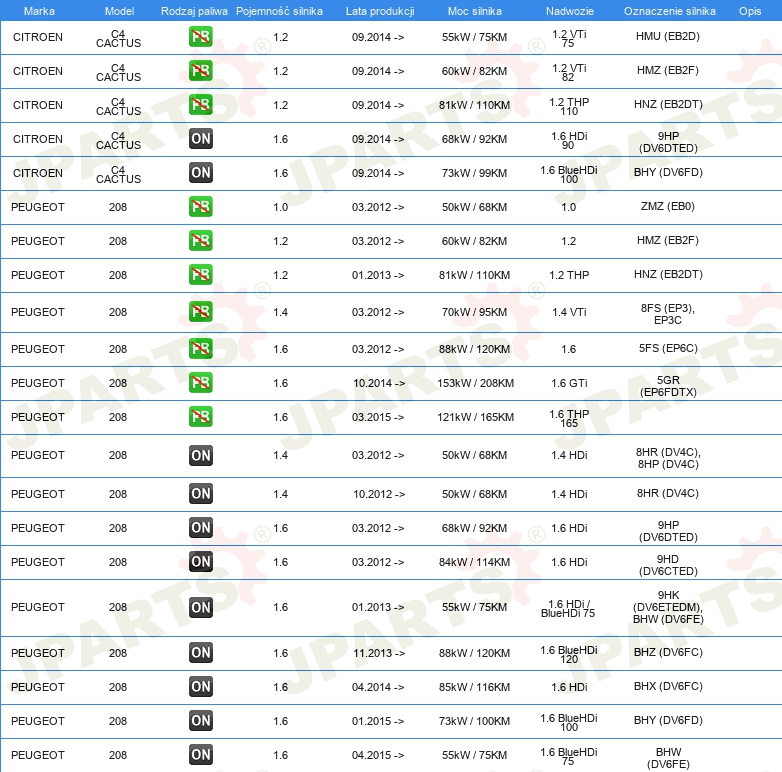Click diesel ON icon in Peugeot 9HP (DV6DTED) row
Image resolution: width=782 pixels, height=772 pixels.
click(200, 528)
